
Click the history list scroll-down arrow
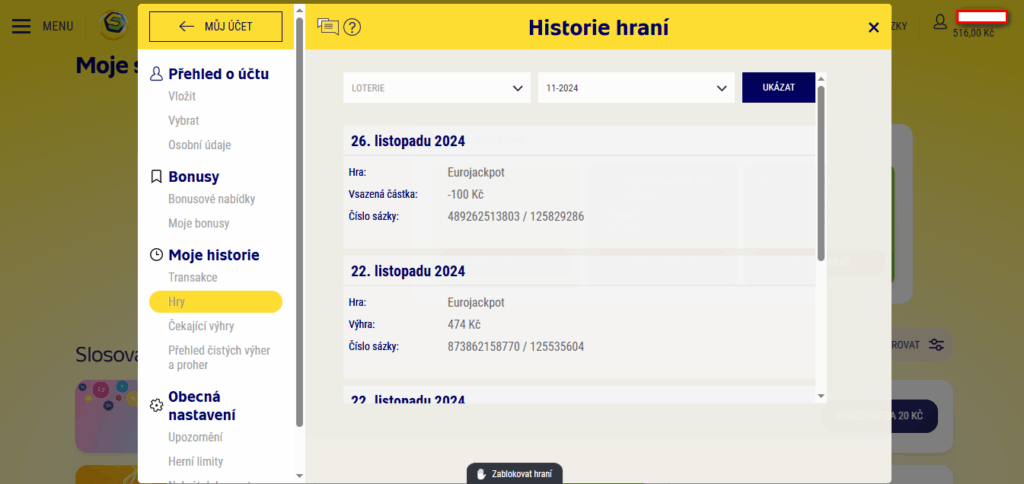point(822,396)
